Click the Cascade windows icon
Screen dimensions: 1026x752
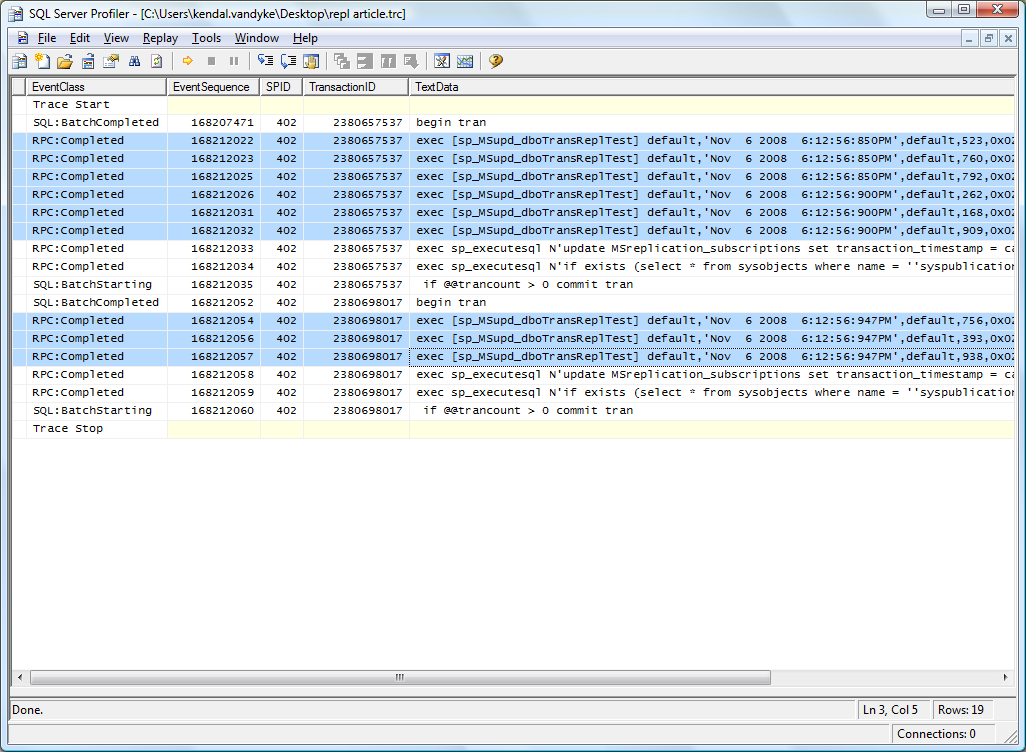pyautogui.click(x=342, y=61)
